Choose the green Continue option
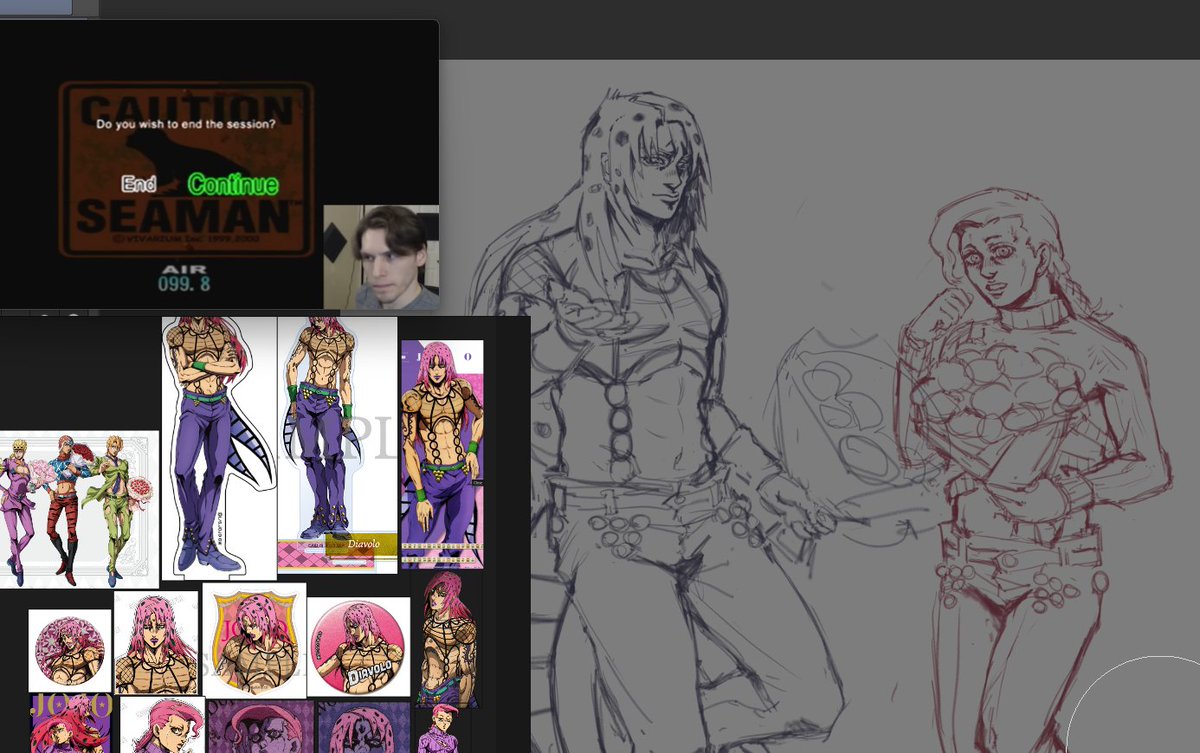 click(233, 184)
